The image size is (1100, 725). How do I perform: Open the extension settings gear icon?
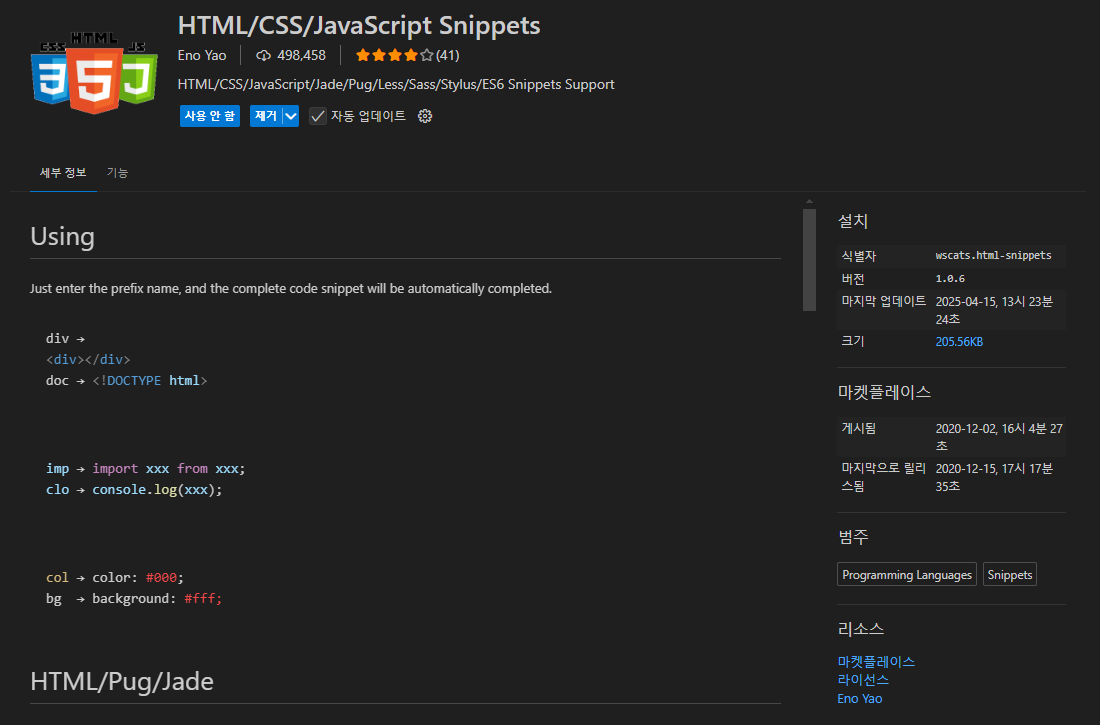(x=424, y=117)
